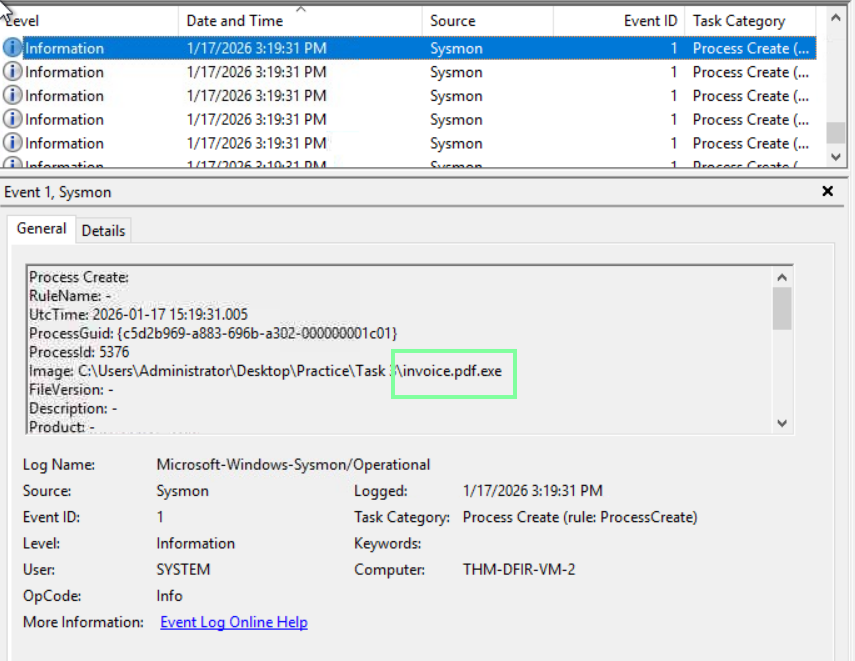Click the info icon of the selected first event row

pyautogui.click(x=13, y=48)
